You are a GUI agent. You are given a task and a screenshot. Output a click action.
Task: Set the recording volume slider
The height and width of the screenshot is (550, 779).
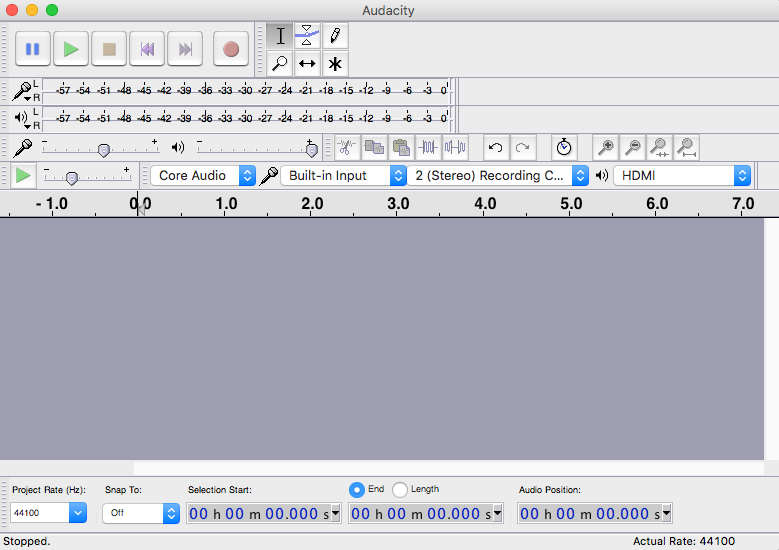click(x=103, y=150)
